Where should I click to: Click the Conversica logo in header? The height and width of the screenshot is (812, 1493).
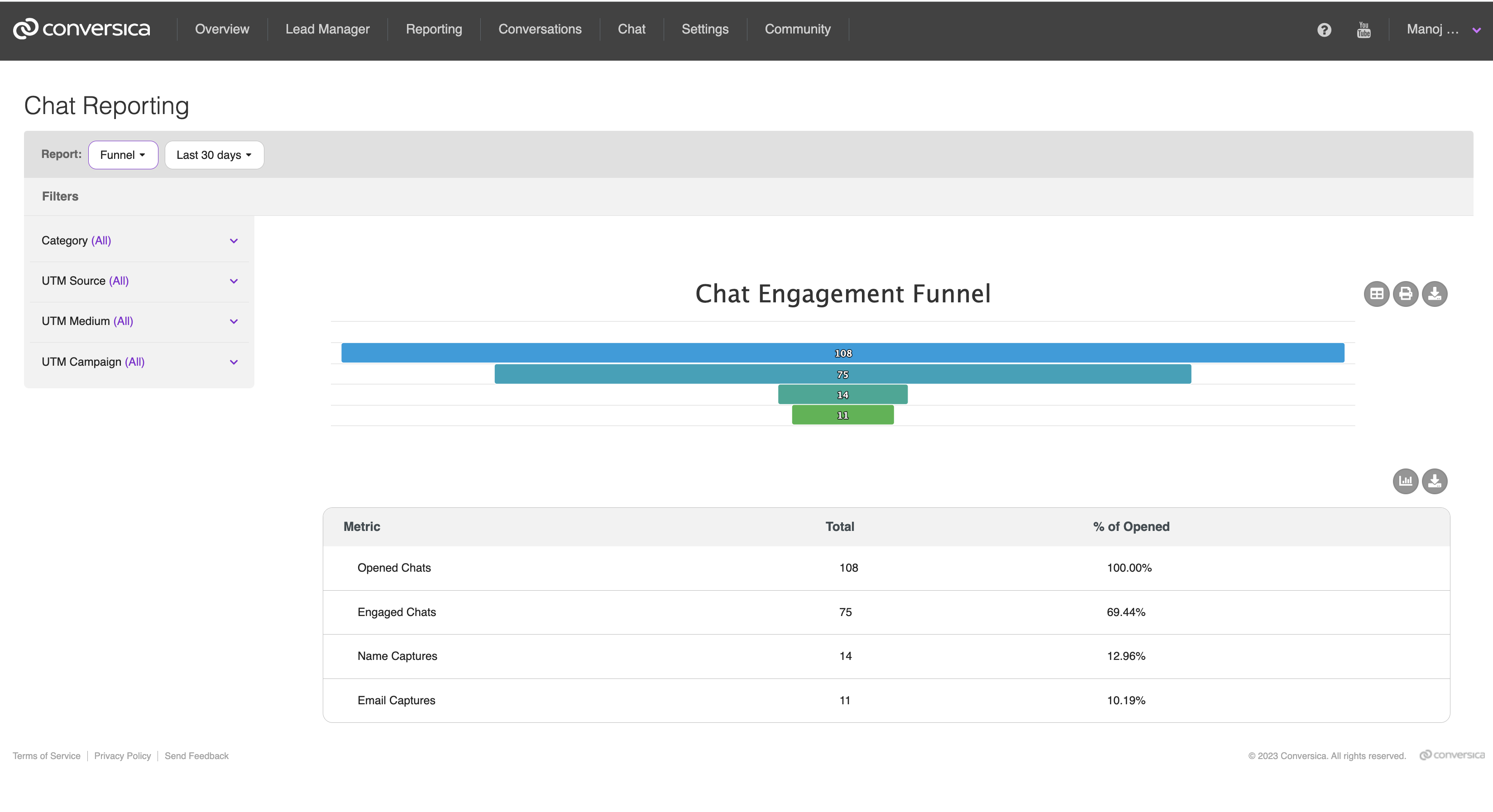click(x=82, y=29)
